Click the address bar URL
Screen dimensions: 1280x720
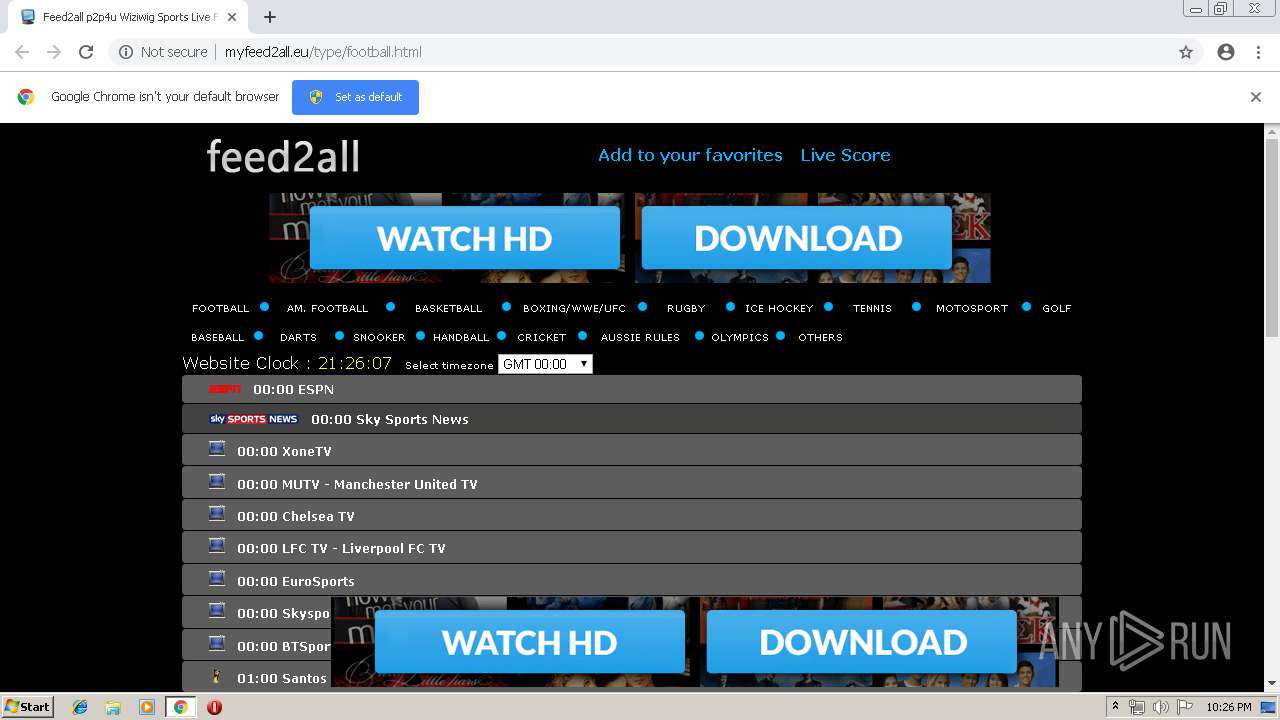coord(323,52)
